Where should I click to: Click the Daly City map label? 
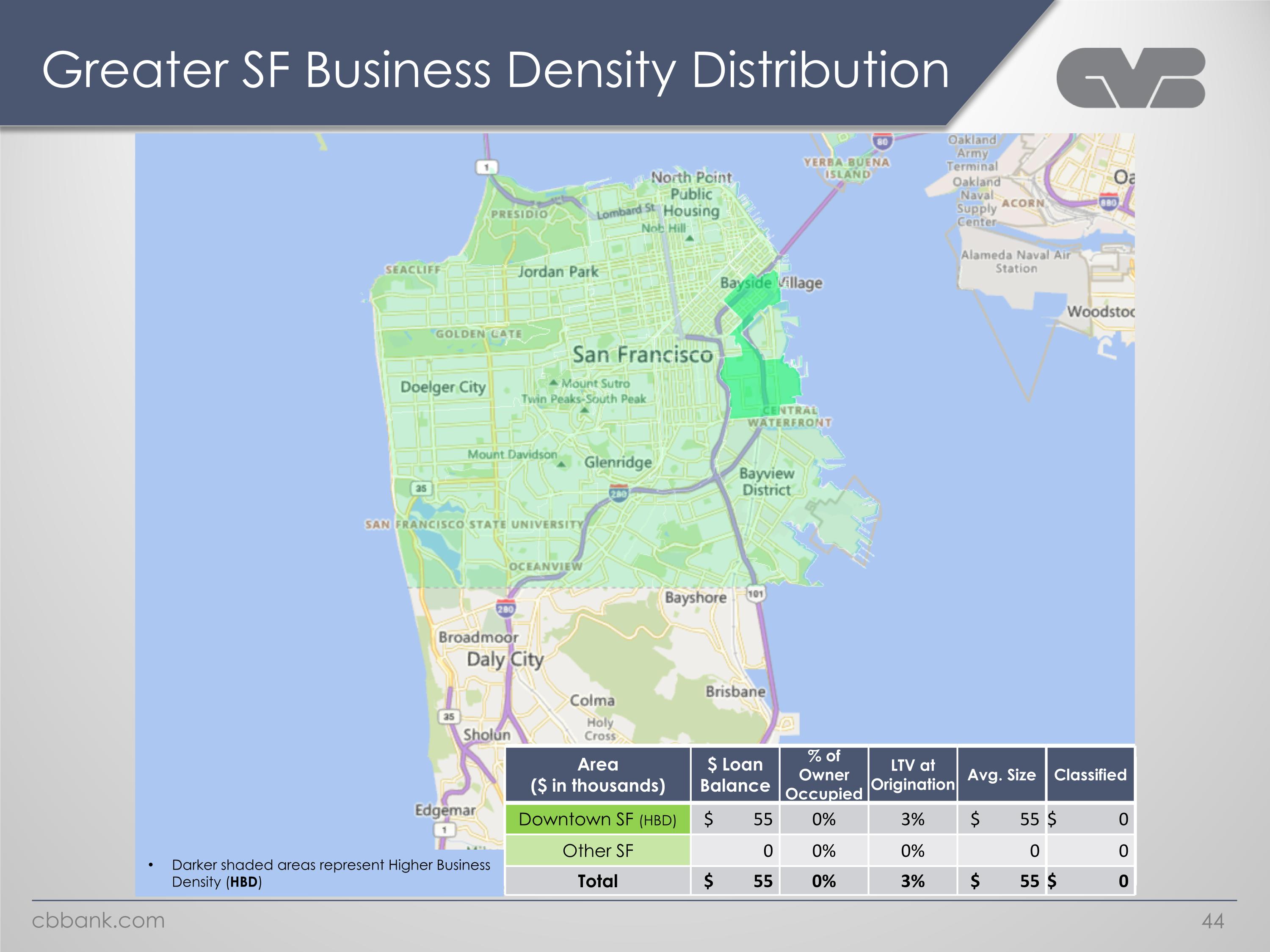(505, 659)
